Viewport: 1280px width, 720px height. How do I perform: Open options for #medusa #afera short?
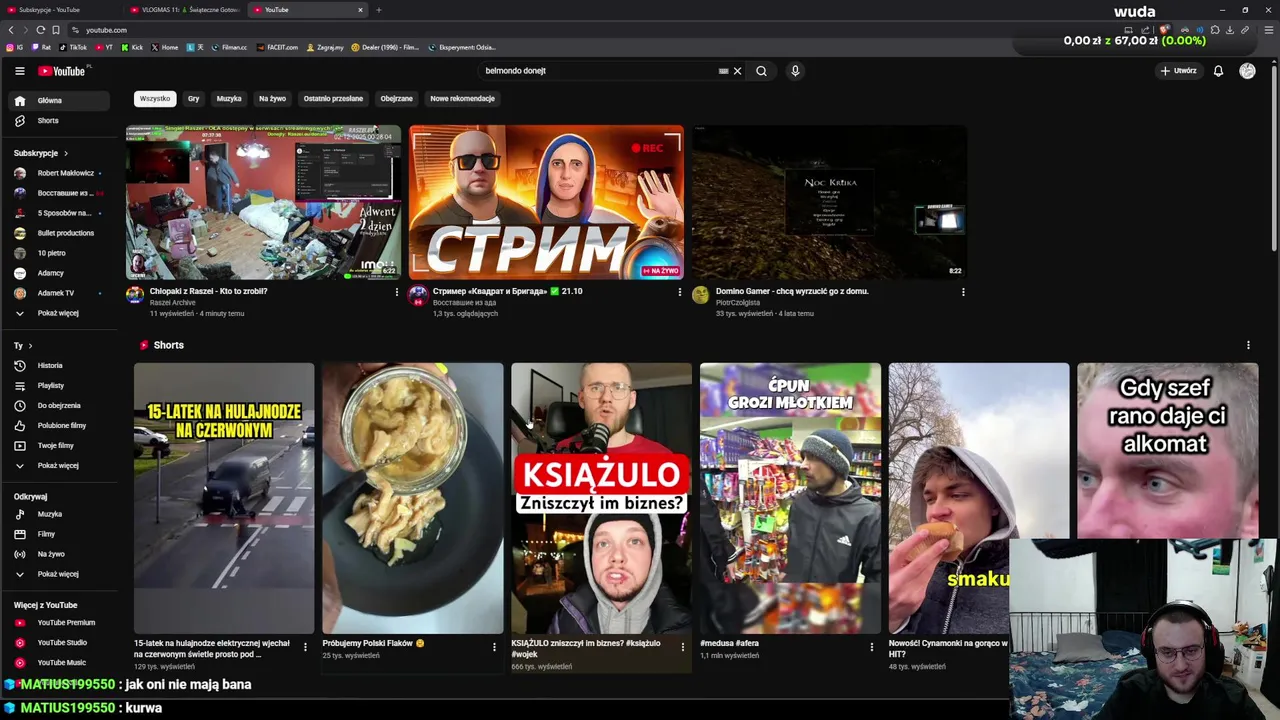coord(871,647)
